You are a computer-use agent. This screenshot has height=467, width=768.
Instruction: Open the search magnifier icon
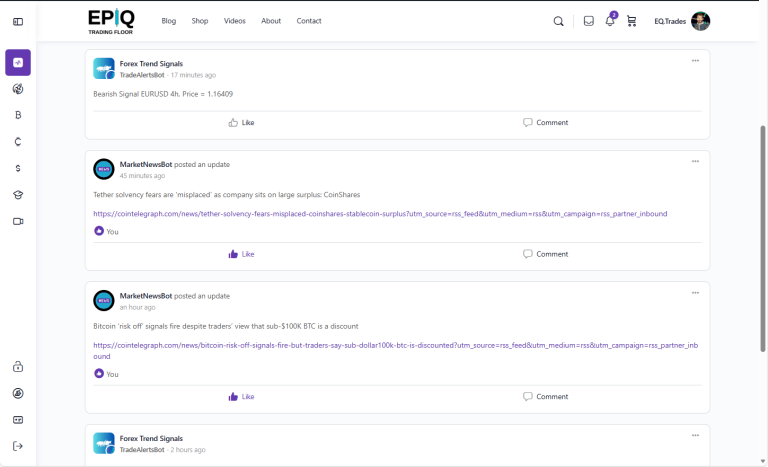[558, 21]
